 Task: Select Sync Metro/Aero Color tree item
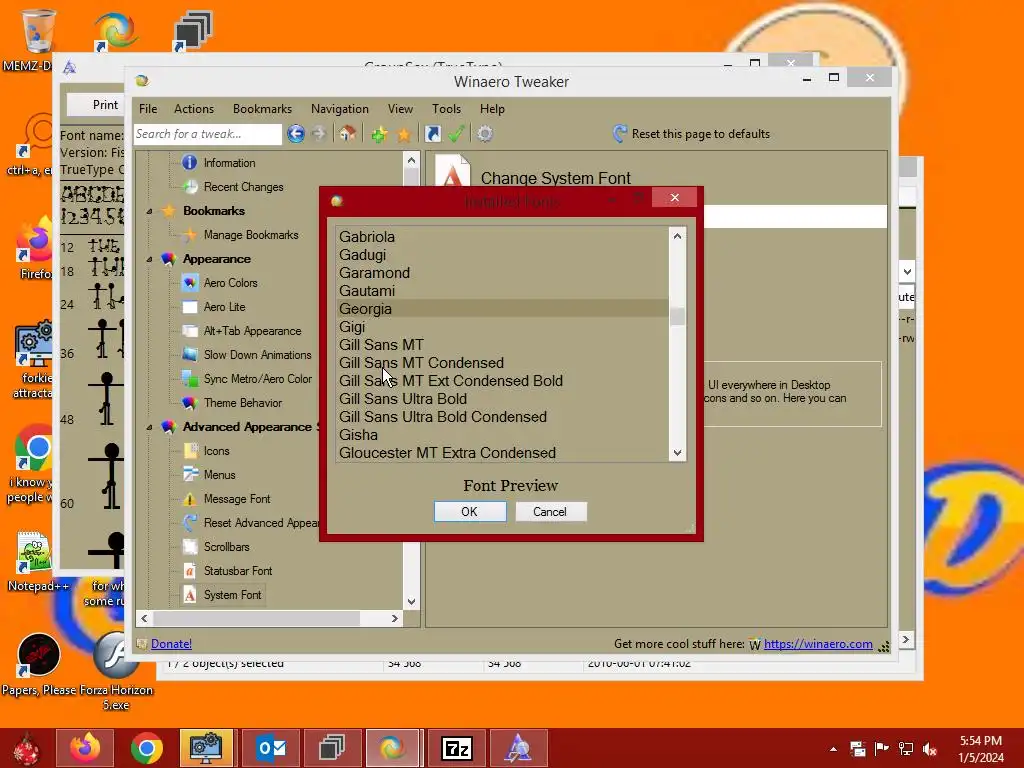pyautogui.click(x=257, y=379)
